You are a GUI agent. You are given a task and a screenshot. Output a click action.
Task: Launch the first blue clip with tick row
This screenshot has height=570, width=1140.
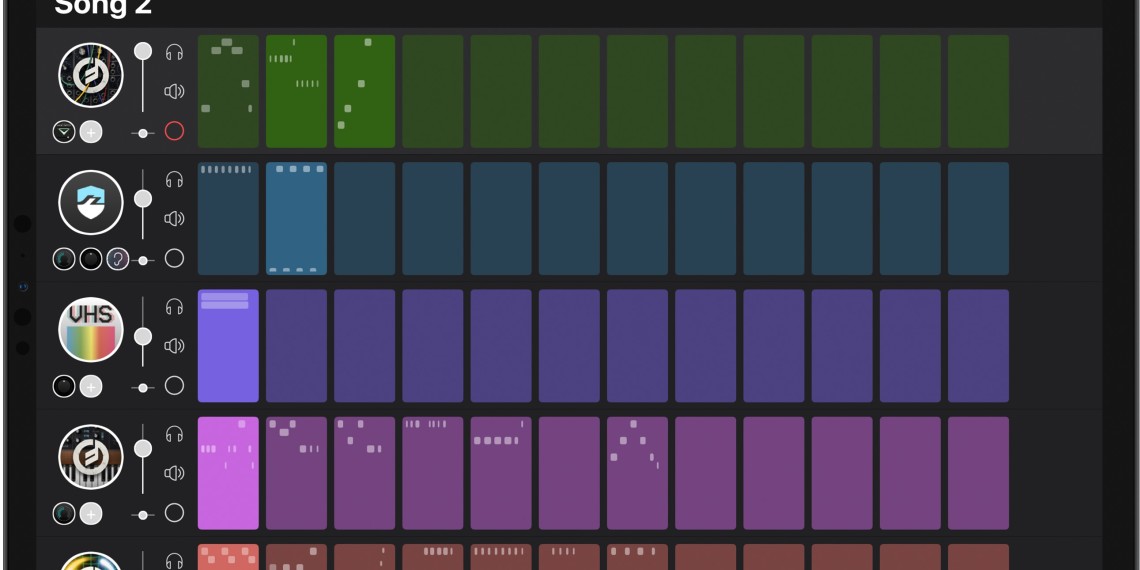228,219
